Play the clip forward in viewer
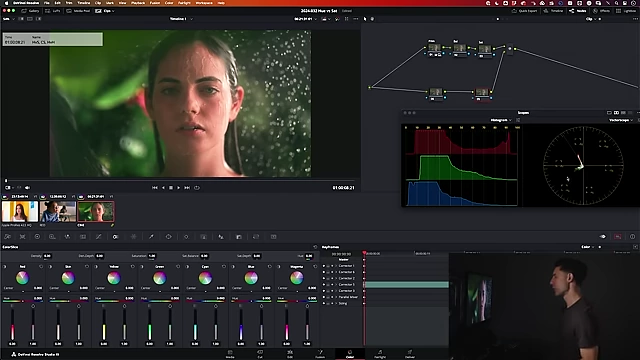Image resolution: width=640 pixels, height=360 pixels. pos(178,188)
